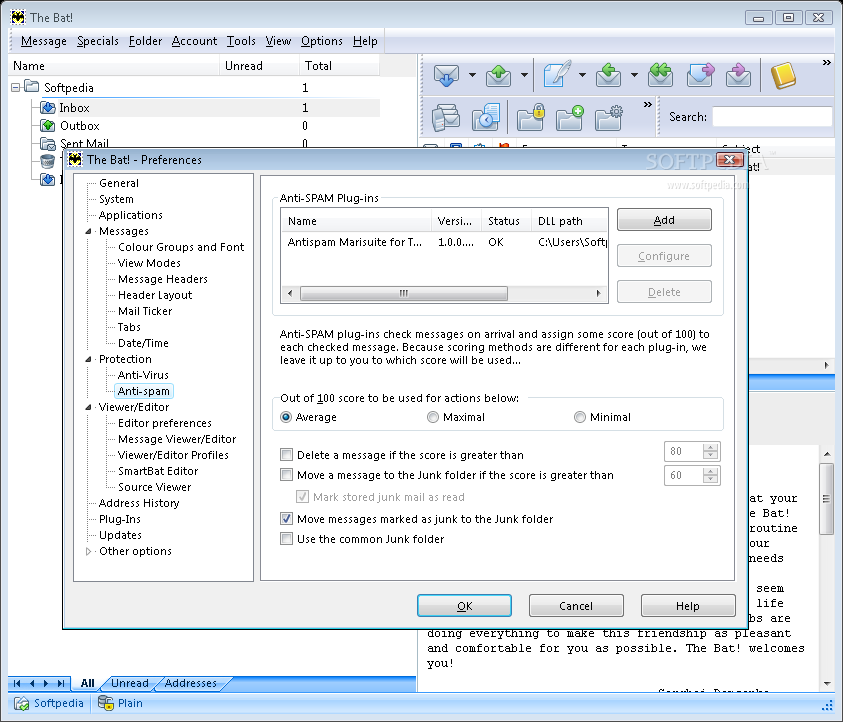Open the Send mail dropdown arrow
843x722 pixels.
(x=524, y=75)
